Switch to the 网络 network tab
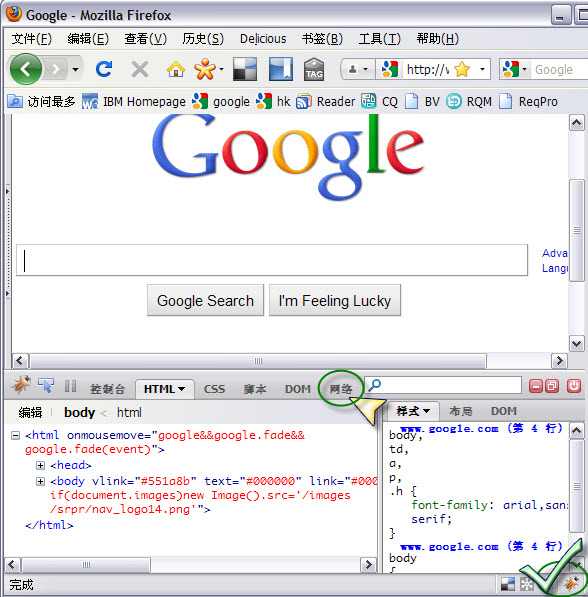 (x=341, y=389)
